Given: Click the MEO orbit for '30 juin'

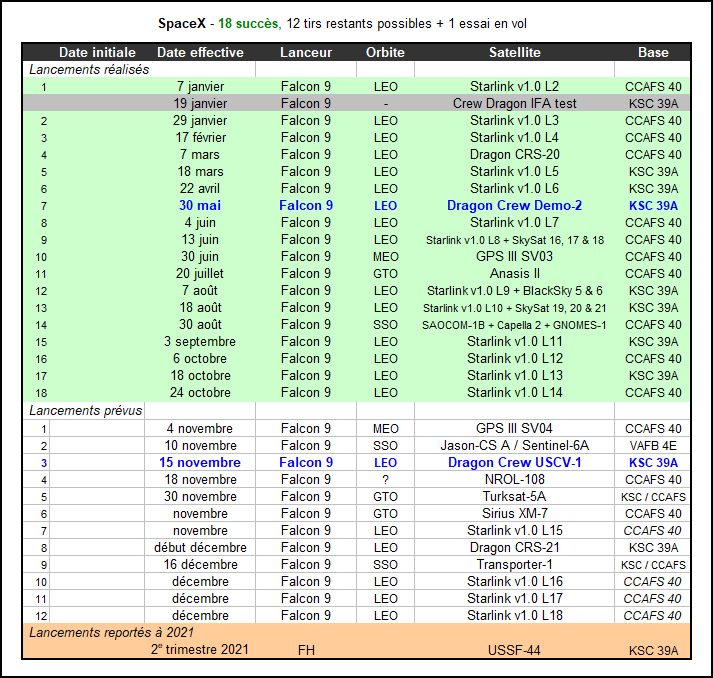Looking at the screenshot, I should tap(386, 257).
